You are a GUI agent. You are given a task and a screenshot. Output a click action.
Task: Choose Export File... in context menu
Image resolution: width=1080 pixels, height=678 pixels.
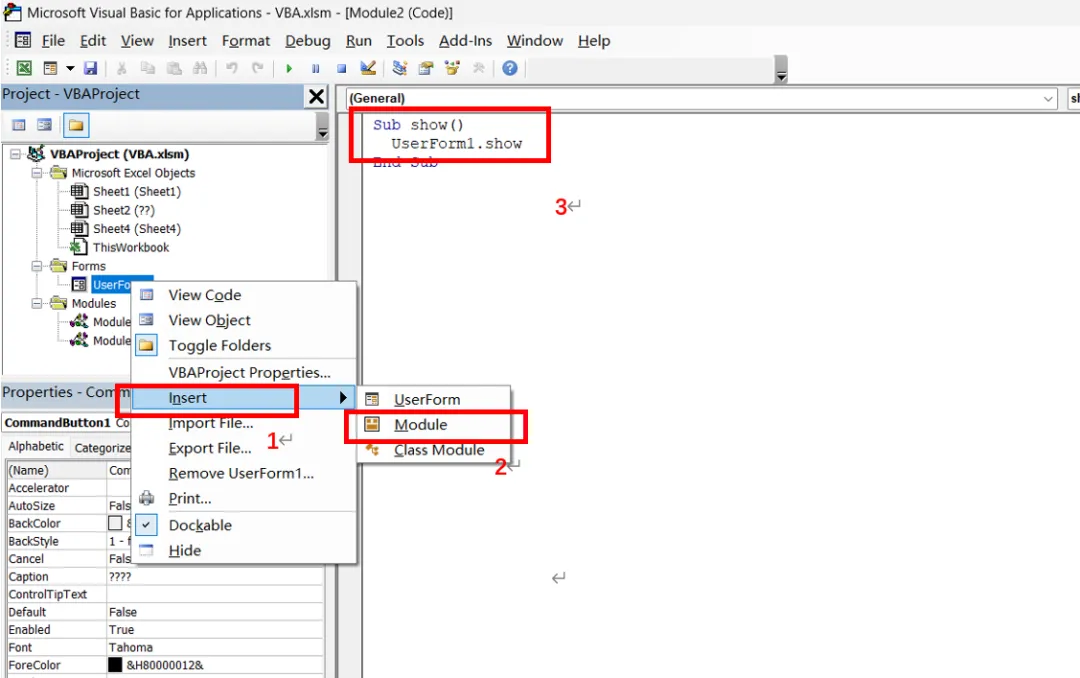[245, 449]
